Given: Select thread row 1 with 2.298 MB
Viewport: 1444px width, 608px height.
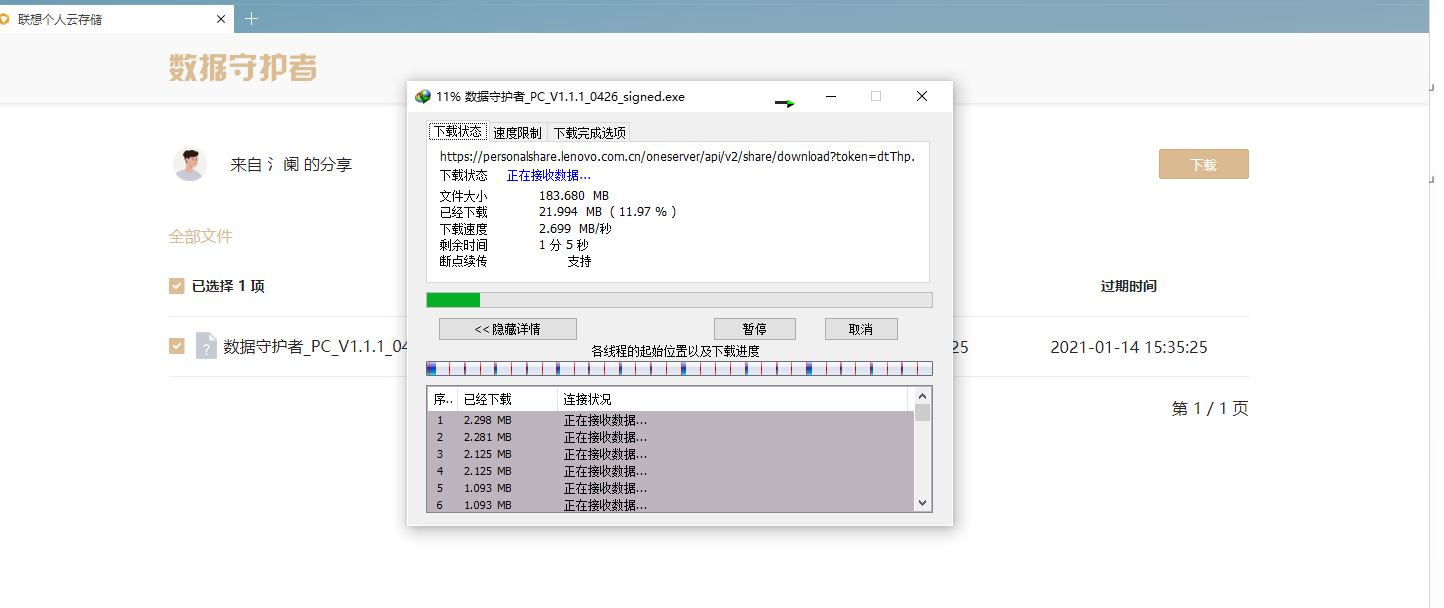Looking at the screenshot, I should [671, 420].
